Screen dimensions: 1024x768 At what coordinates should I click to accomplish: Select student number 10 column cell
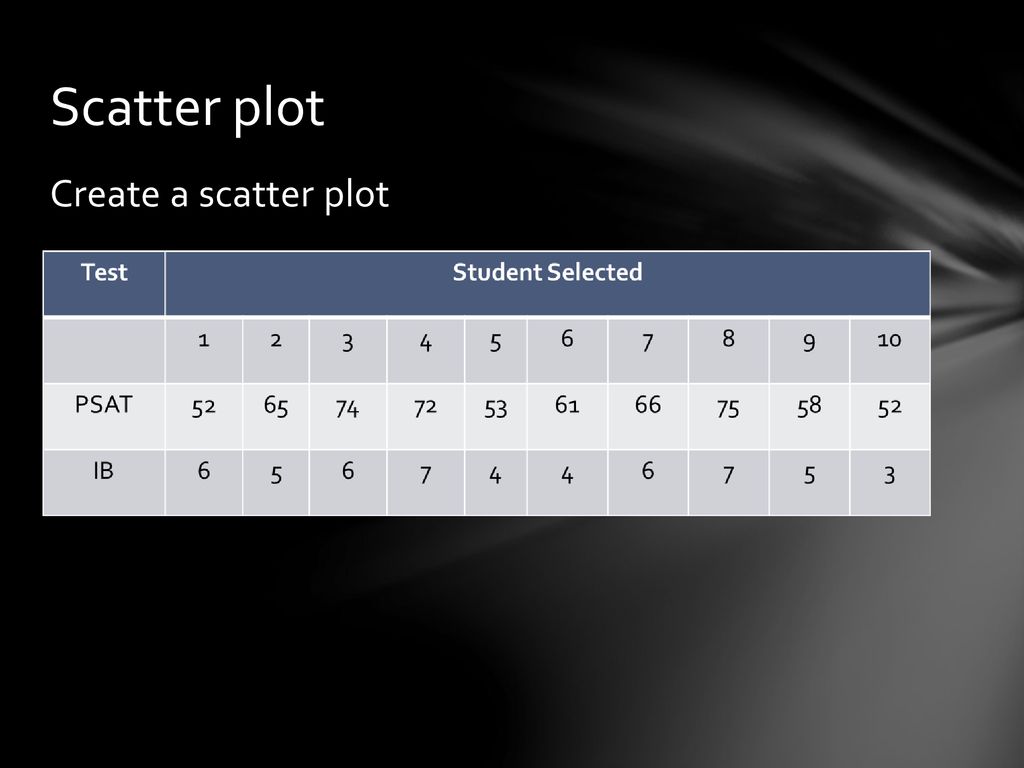click(x=889, y=341)
